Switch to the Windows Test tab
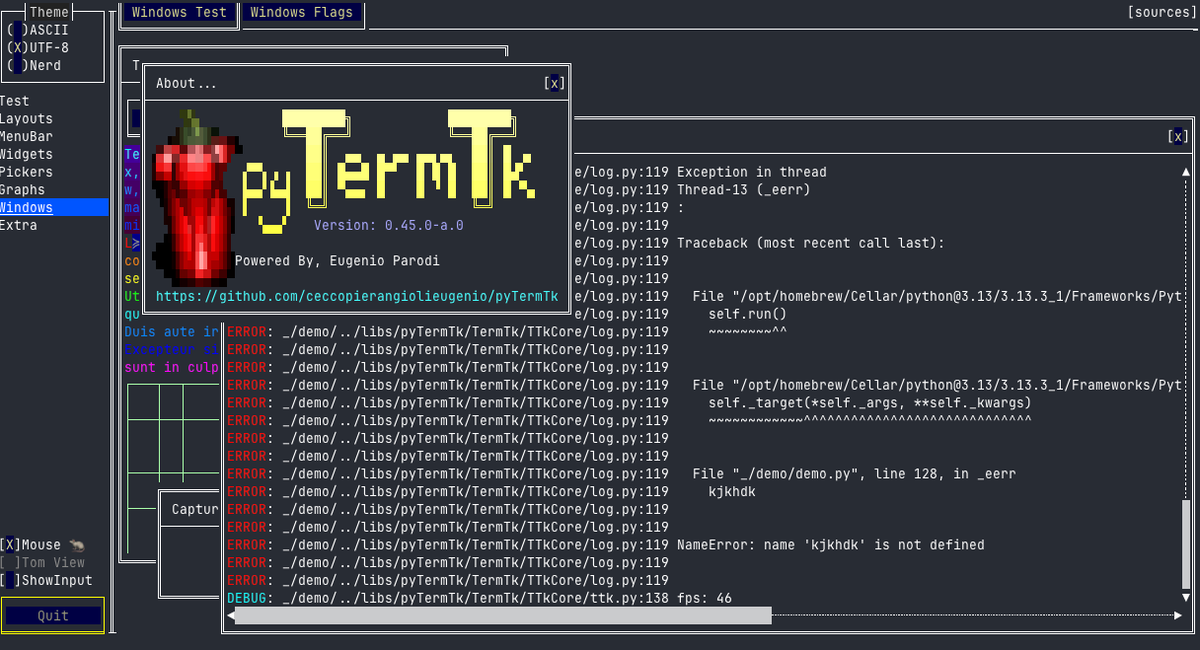 click(179, 13)
